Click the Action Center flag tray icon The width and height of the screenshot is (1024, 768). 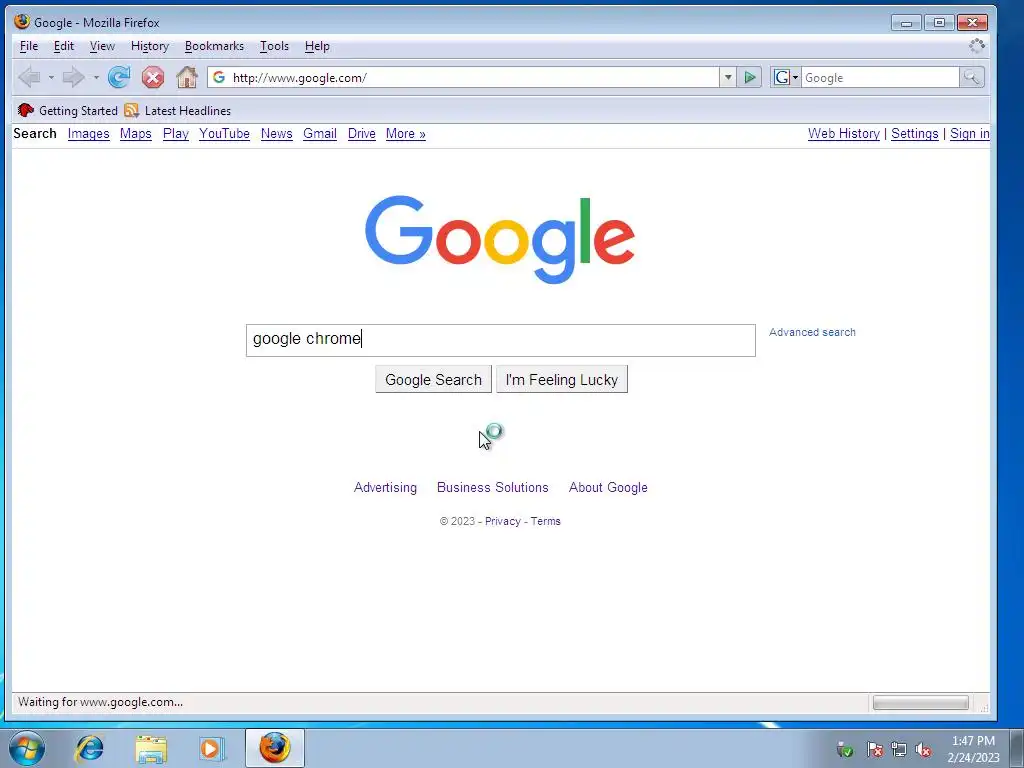875,749
